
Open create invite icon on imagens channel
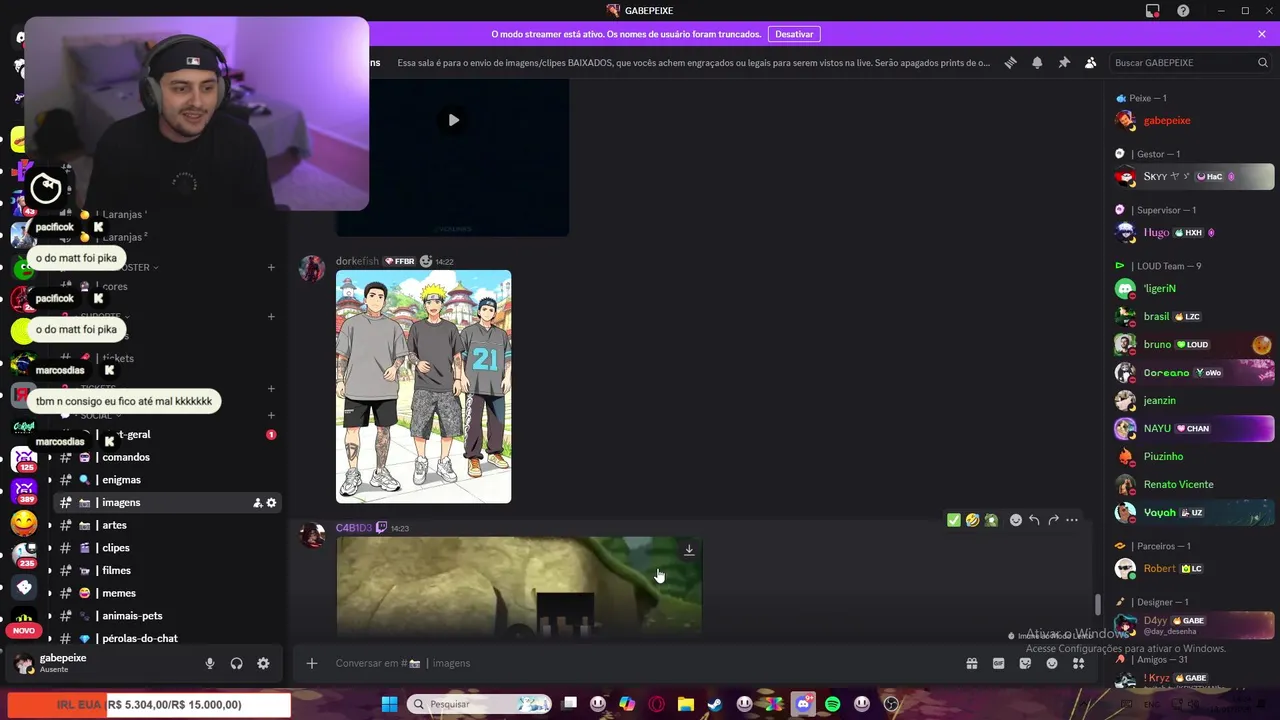(257, 503)
